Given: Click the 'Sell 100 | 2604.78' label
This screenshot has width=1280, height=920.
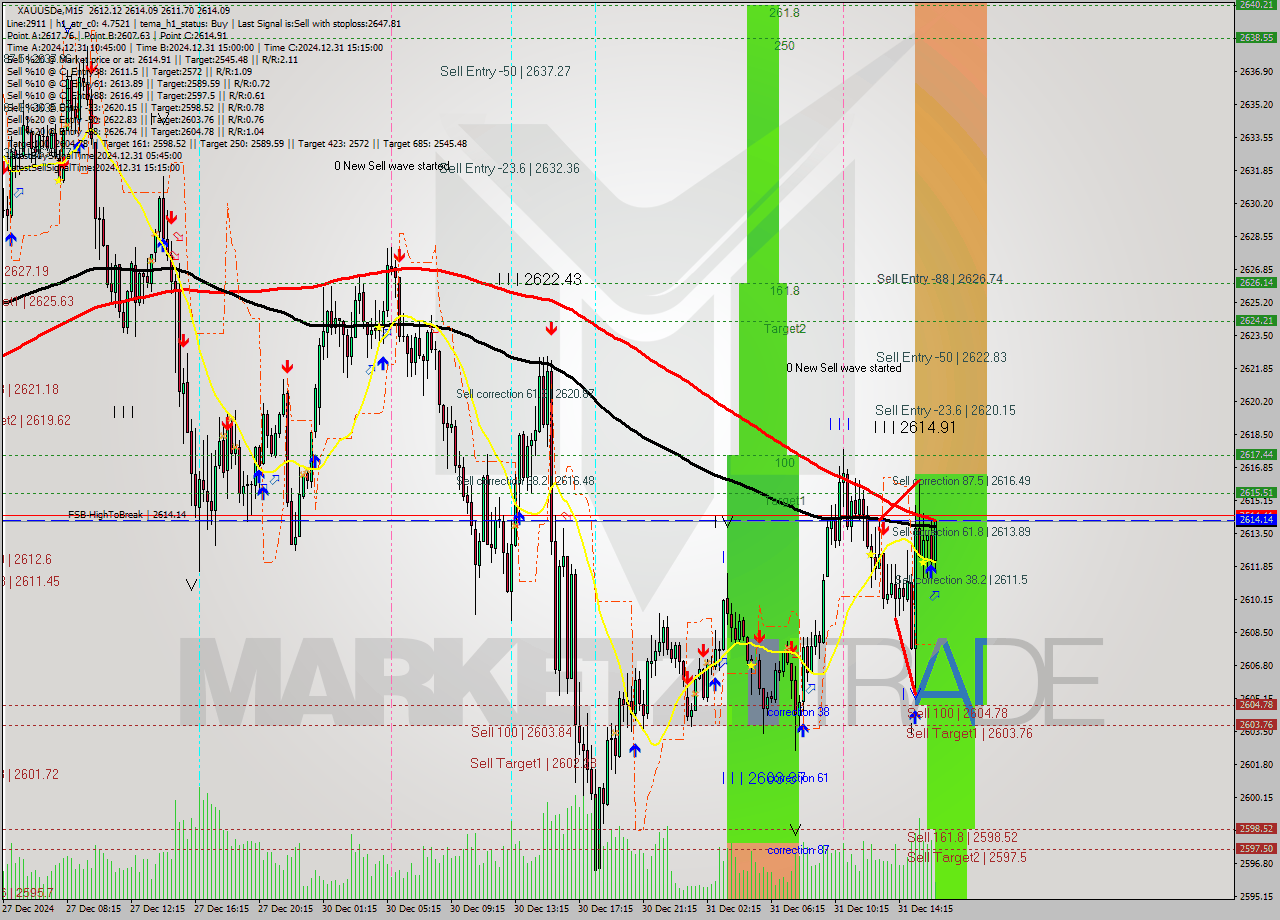Looking at the screenshot, I should coord(957,713).
